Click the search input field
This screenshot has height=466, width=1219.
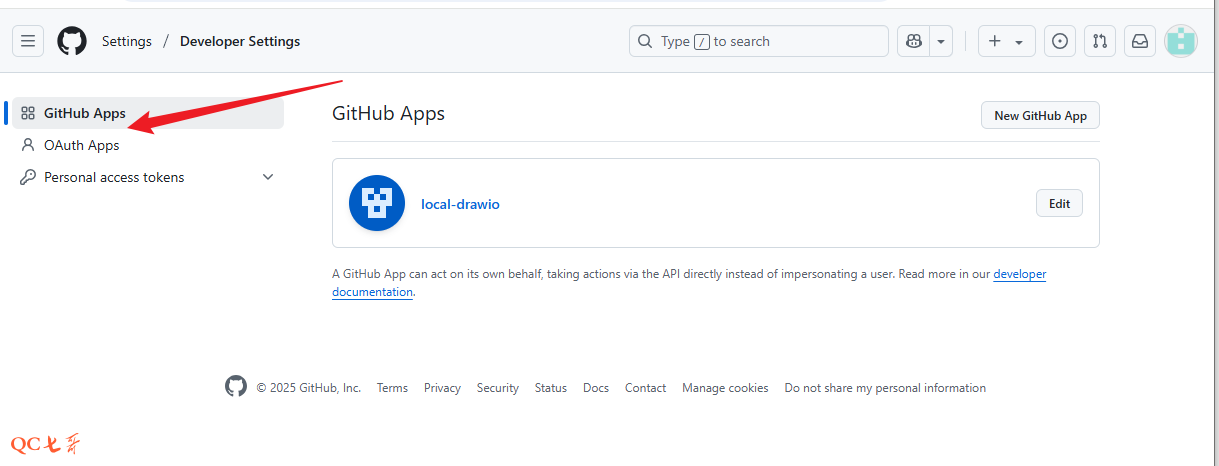tap(770, 41)
